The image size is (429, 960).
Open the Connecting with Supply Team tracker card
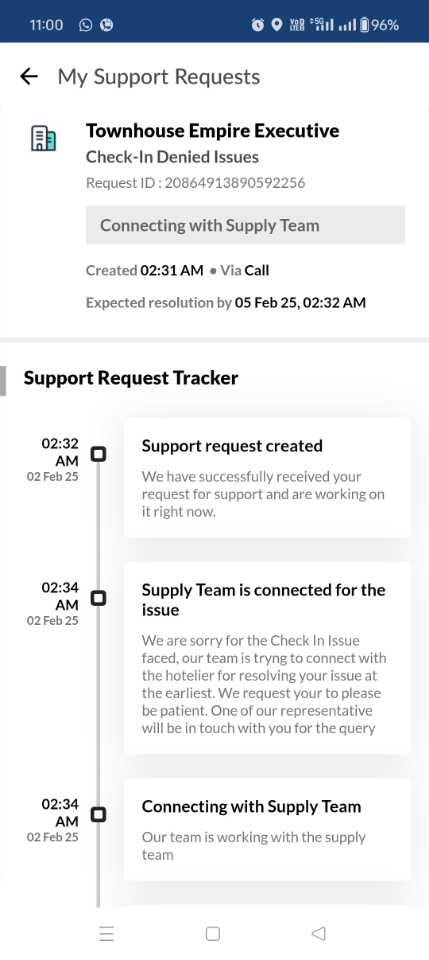pyautogui.click(x=267, y=830)
